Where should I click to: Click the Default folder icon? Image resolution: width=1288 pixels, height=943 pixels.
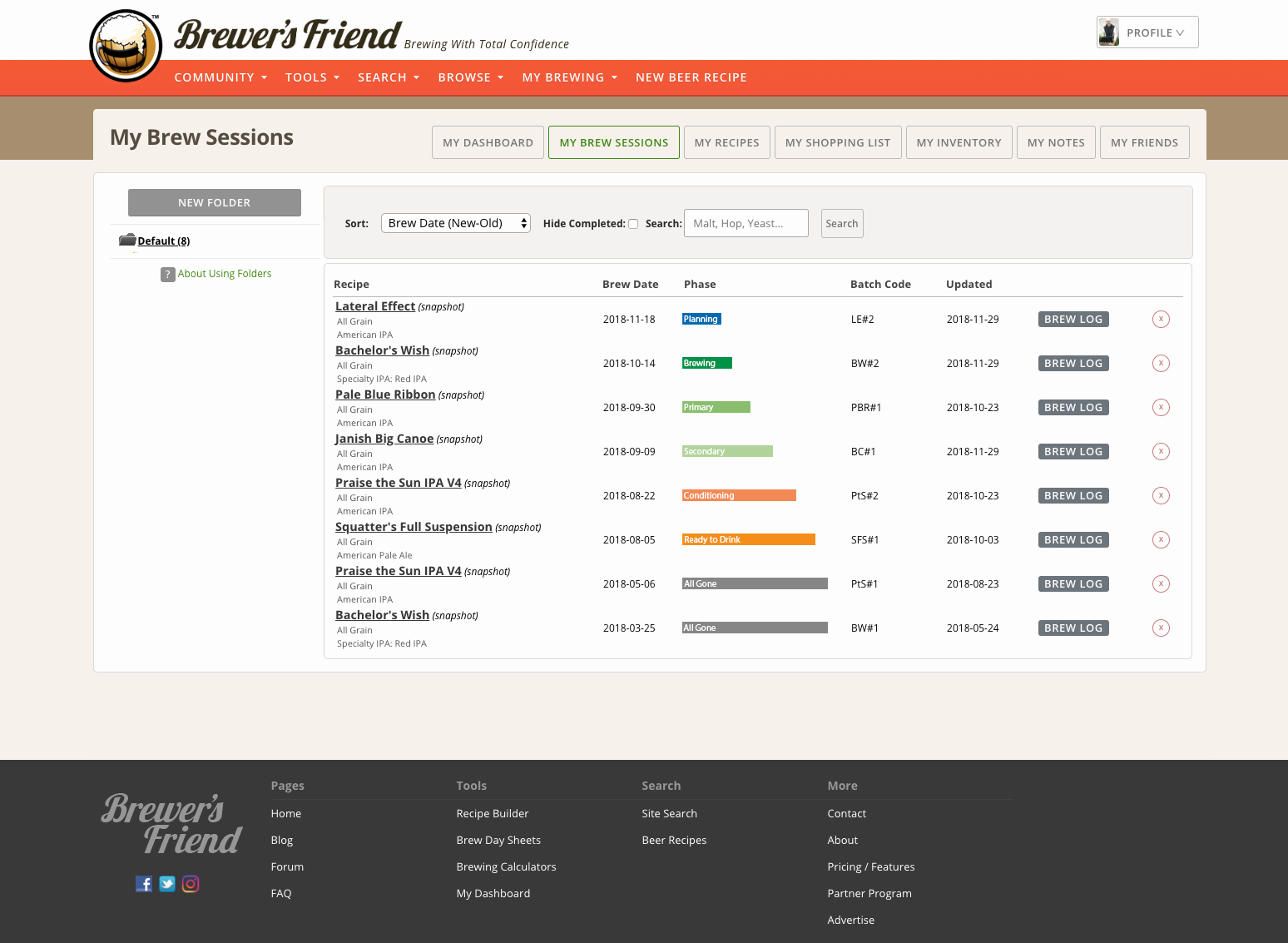(x=127, y=240)
